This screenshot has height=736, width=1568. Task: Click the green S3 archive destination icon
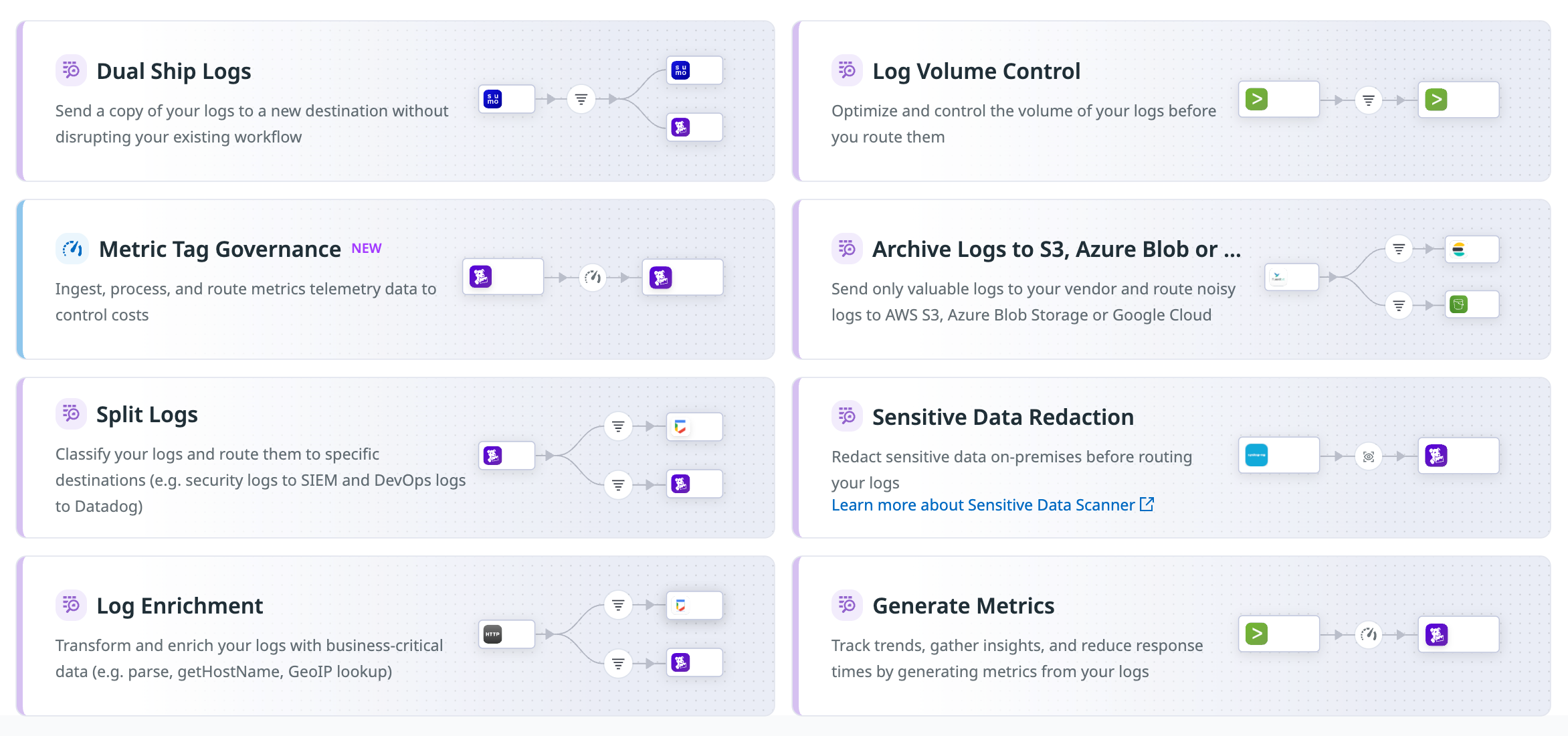click(x=1459, y=305)
